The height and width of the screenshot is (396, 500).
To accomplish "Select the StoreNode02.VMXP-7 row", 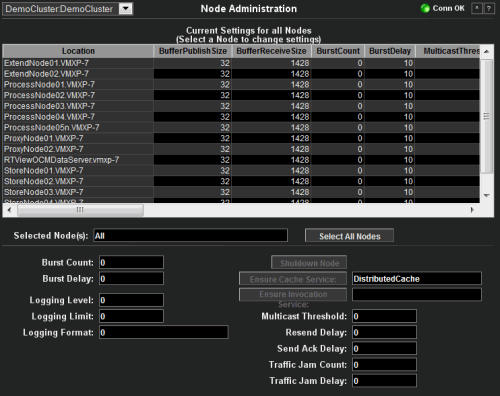I will tap(241, 181).
